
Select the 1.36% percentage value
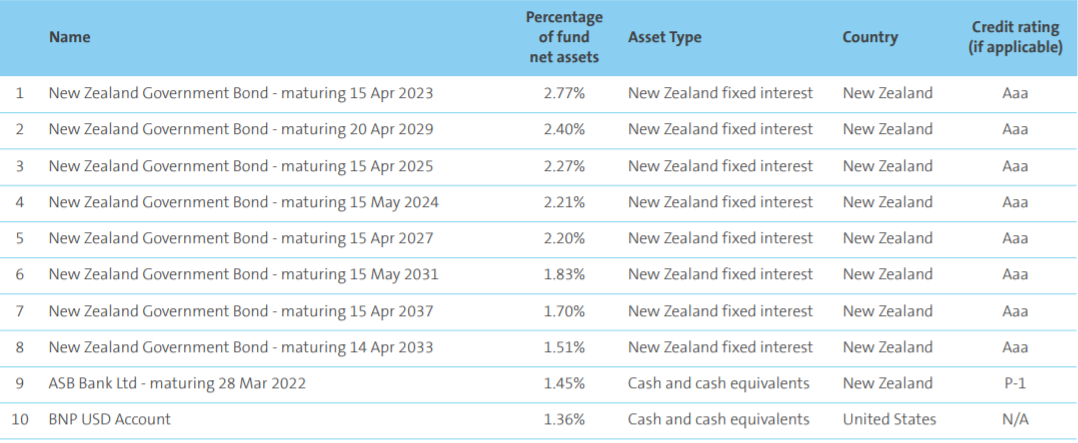pos(564,419)
